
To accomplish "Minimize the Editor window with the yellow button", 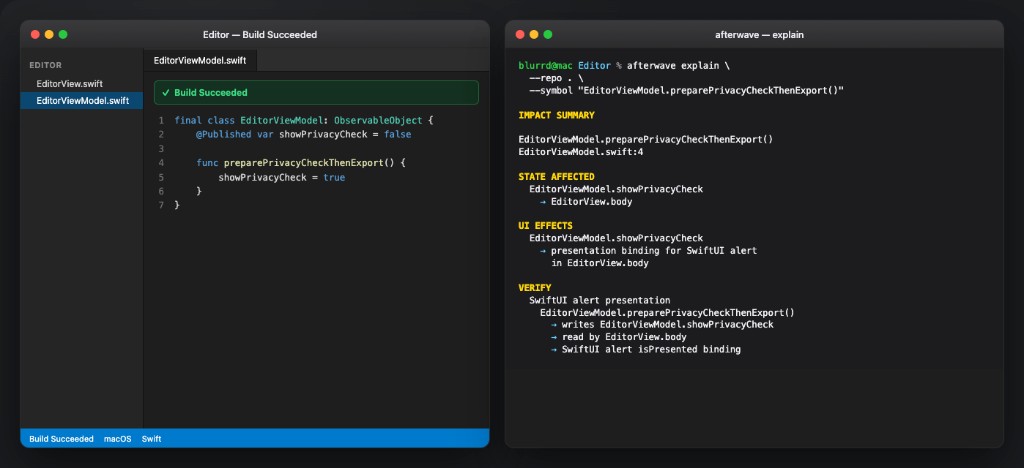I will coord(49,35).
